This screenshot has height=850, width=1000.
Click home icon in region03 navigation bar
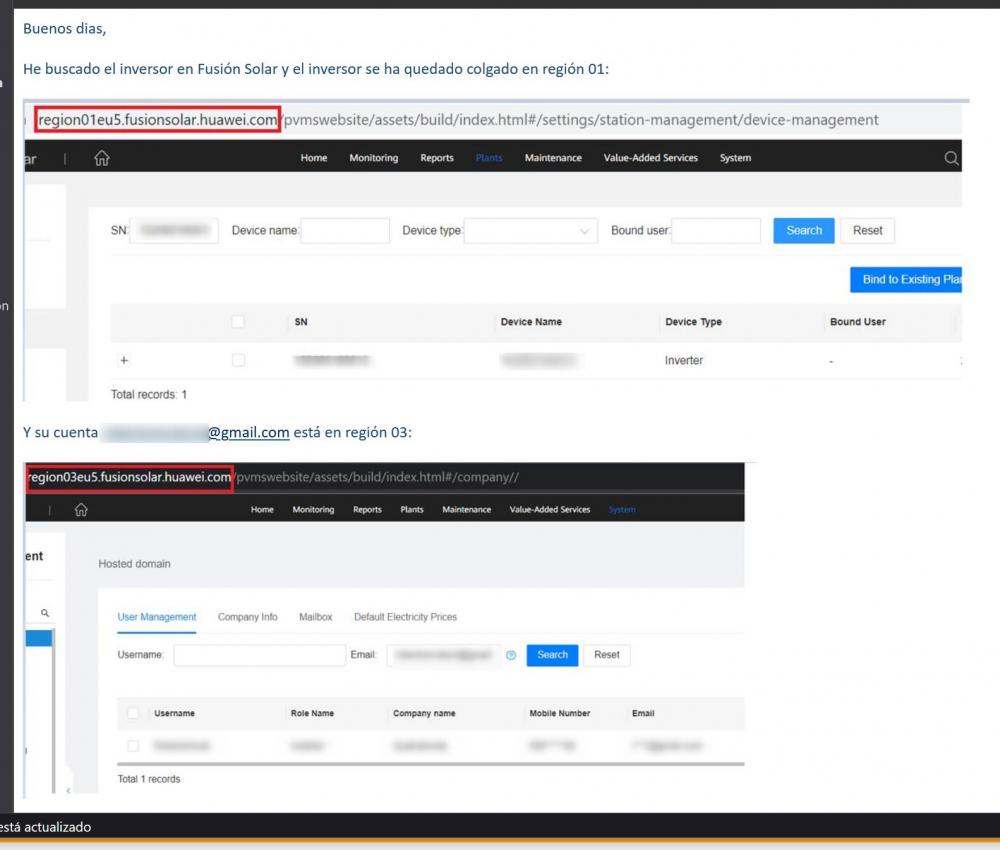[81, 509]
